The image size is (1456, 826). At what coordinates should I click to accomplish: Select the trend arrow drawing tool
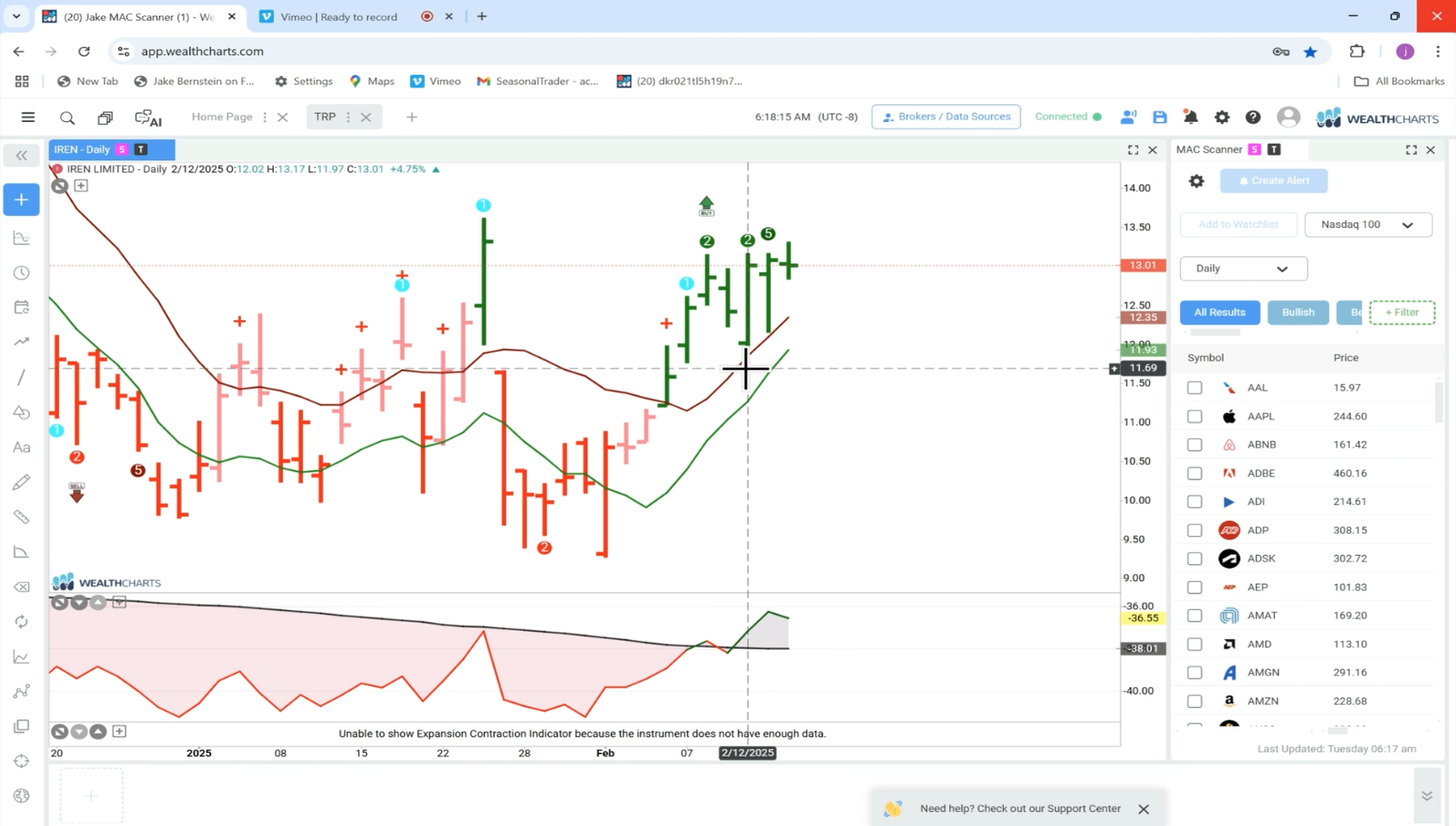click(22, 343)
